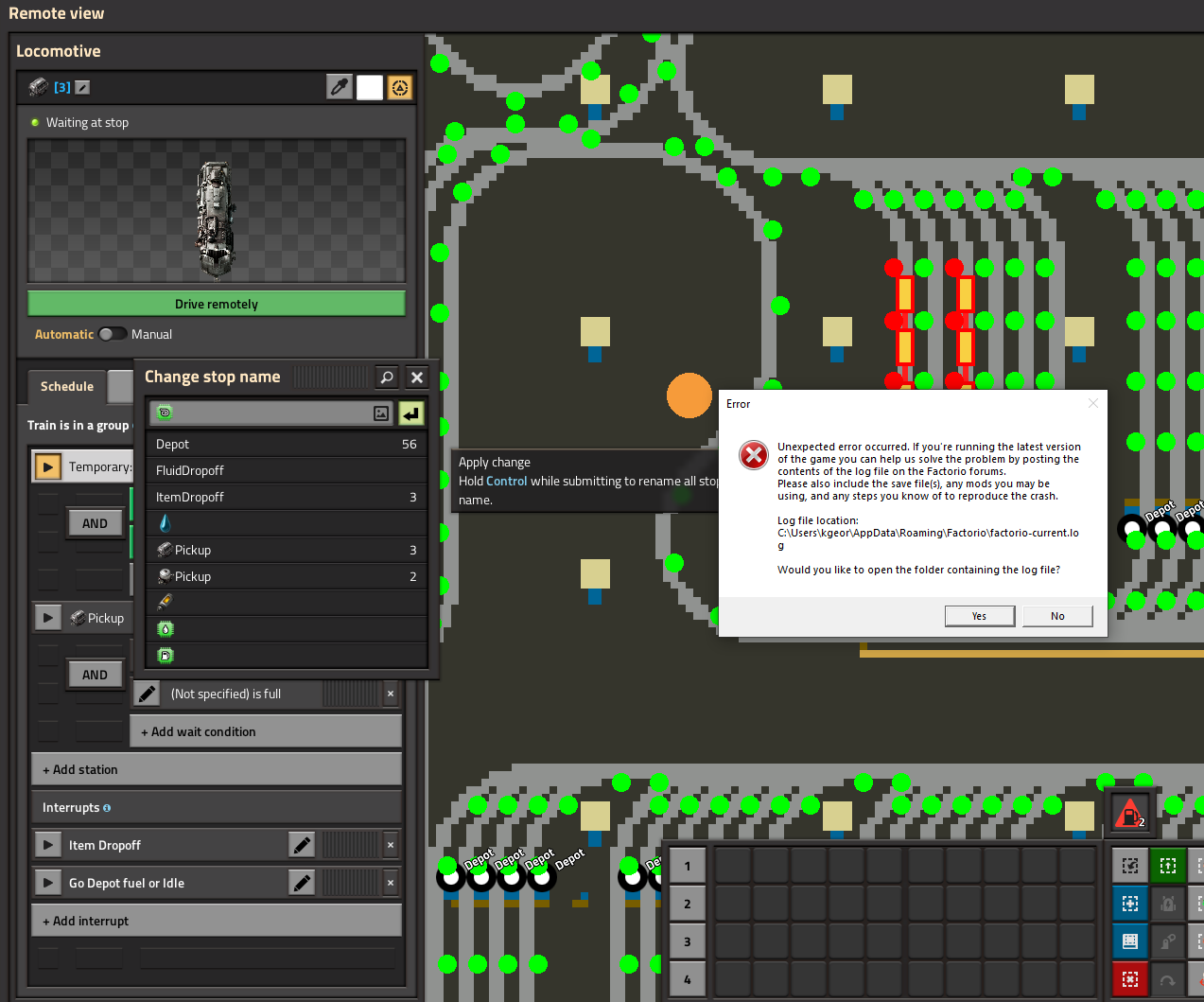Choose the ItemDropoff stop from the list
The width and height of the screenshot is (1204, 1002).
287,497
